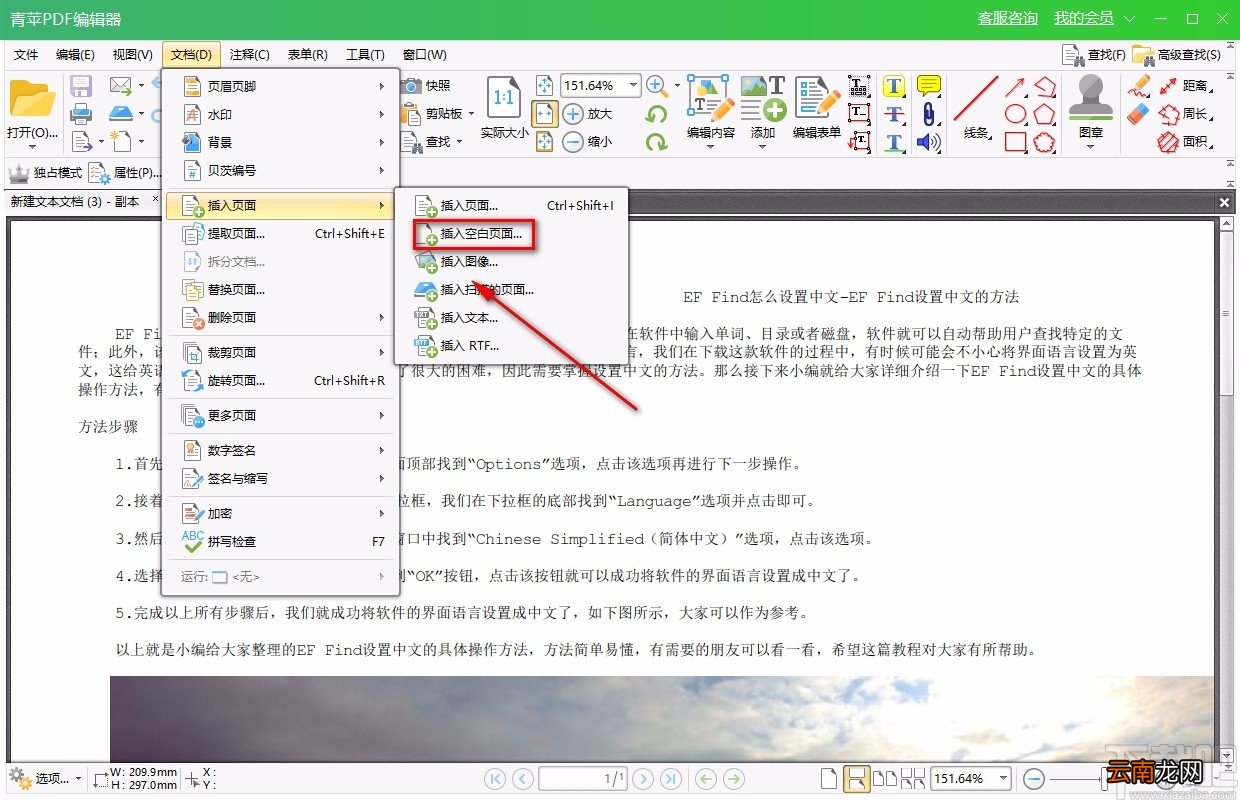Select the Sound speaker annotation tool
1240x800 pixels.
pyautogui.click(x=929, y=142)
